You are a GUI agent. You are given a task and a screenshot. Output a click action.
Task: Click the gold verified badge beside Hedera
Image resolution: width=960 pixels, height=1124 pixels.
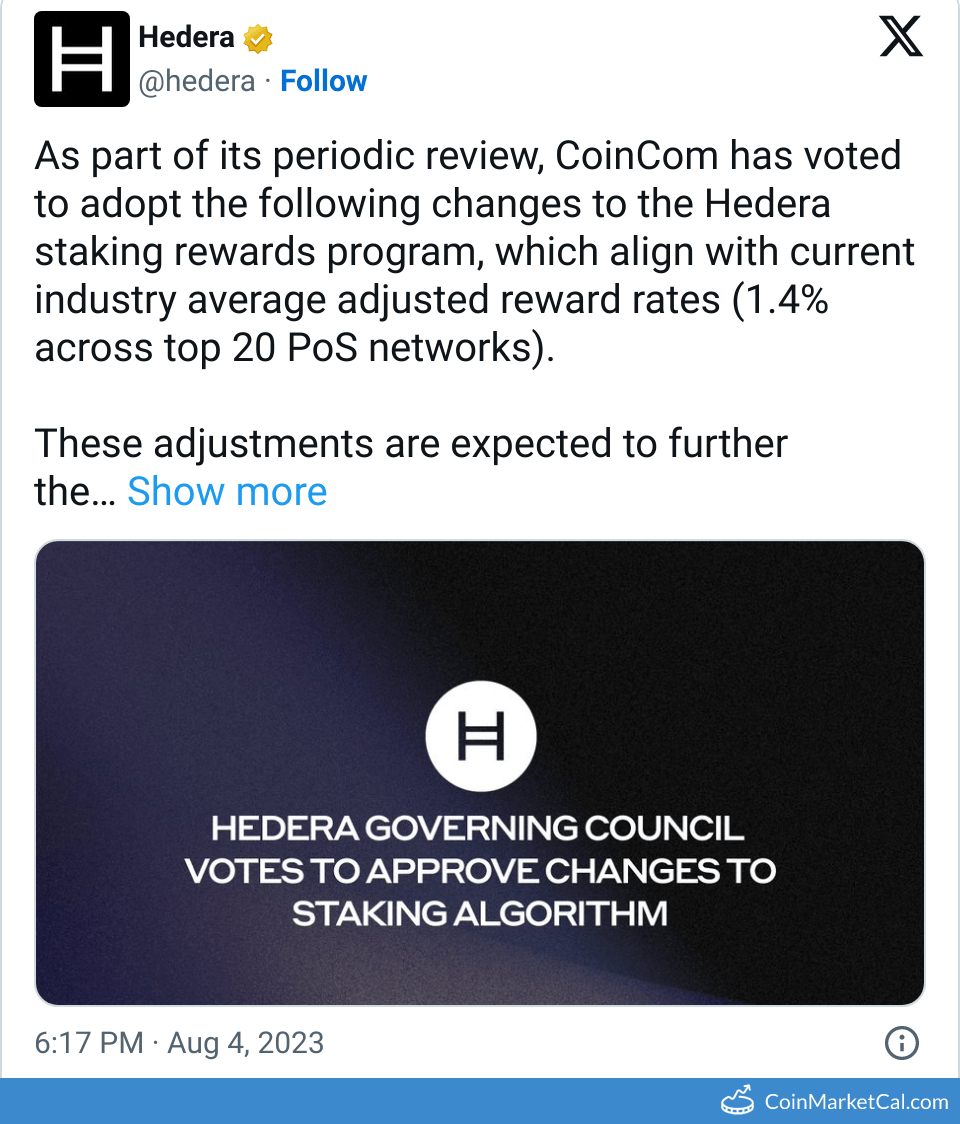[258, 39]
